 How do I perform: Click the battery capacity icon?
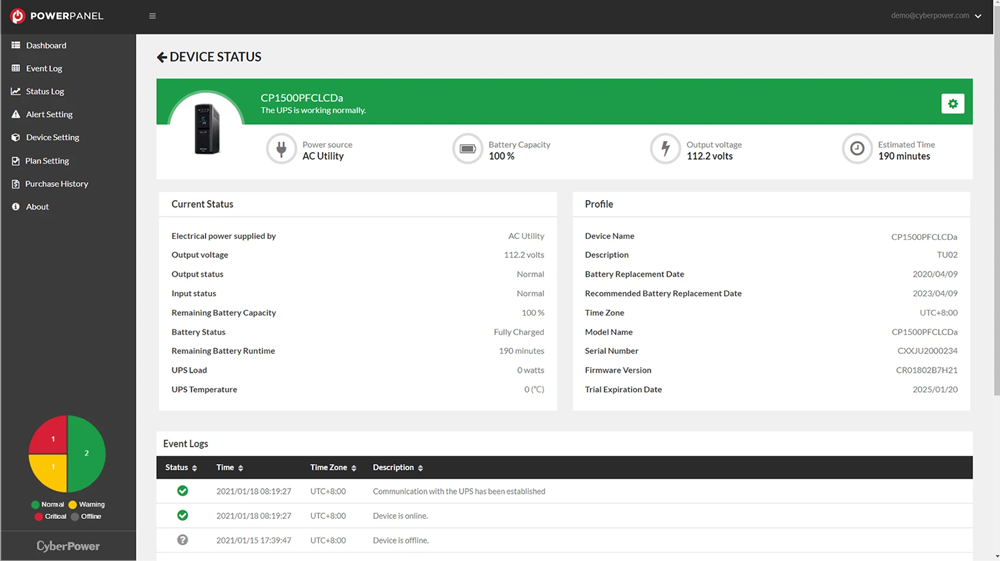[x=467, y=149]
